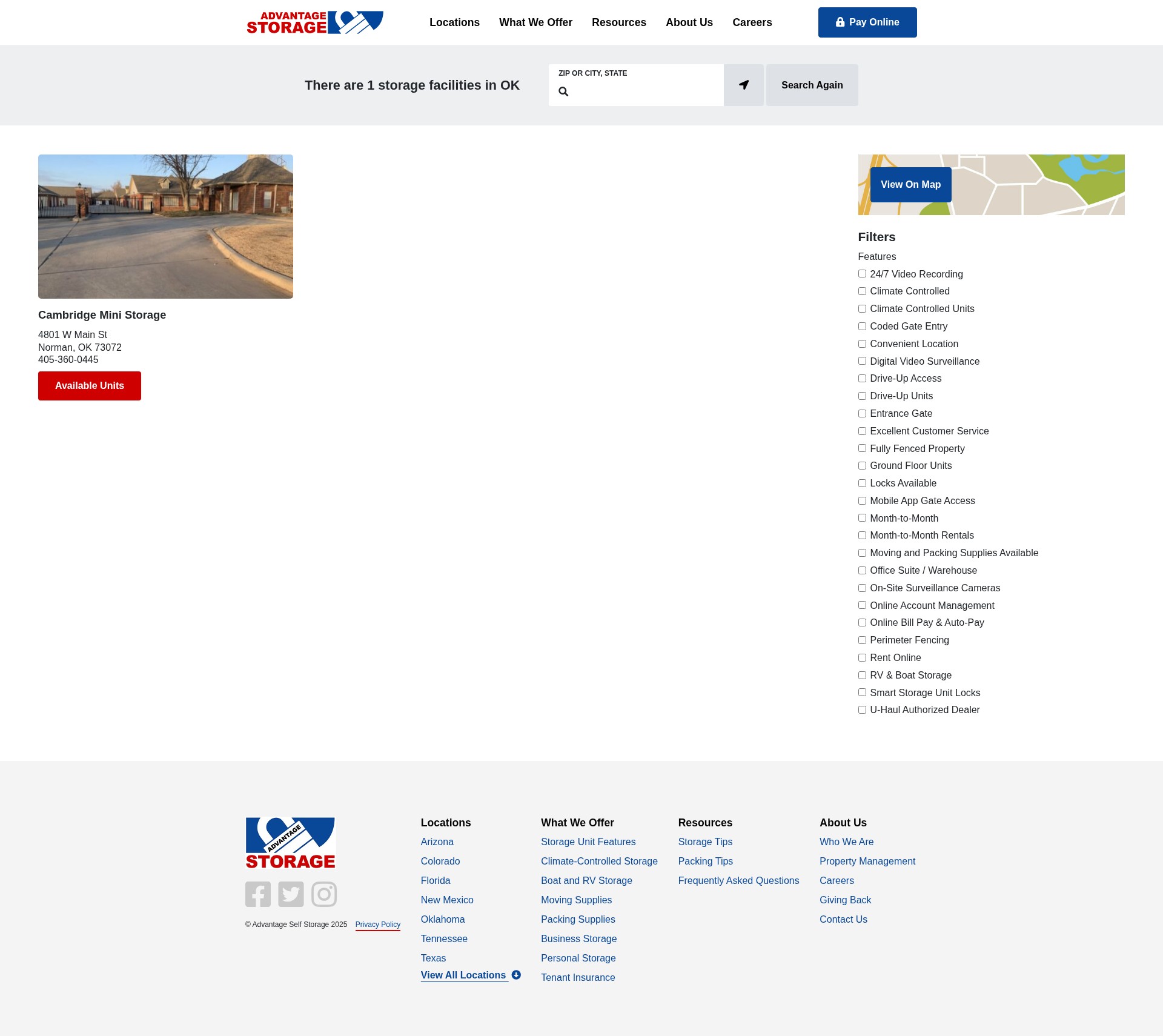Open the Storage Tips link
This screenshot has height=1036, width=1163.
tap(705, 842)
